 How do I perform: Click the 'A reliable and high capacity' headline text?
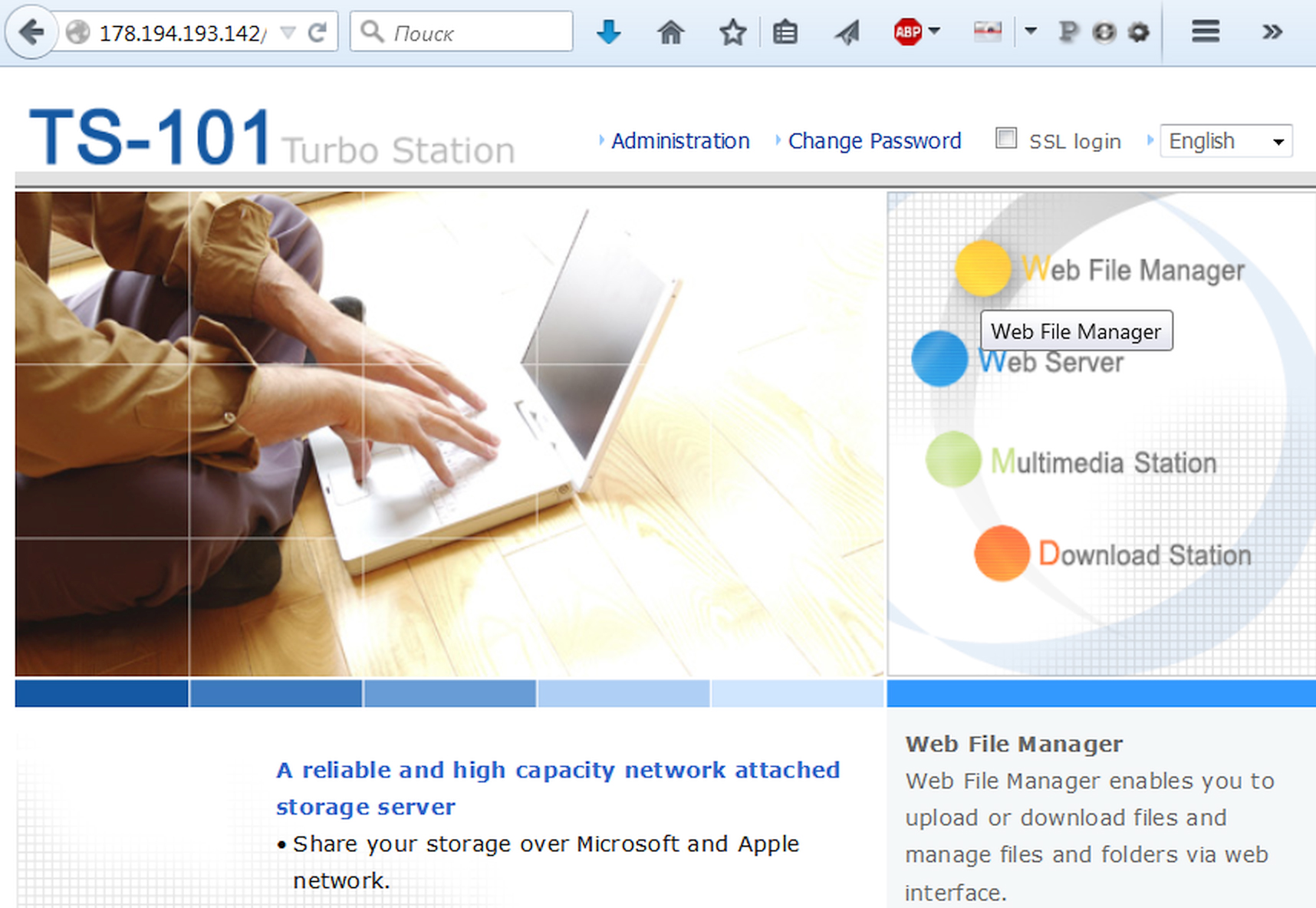click(558, 788)
